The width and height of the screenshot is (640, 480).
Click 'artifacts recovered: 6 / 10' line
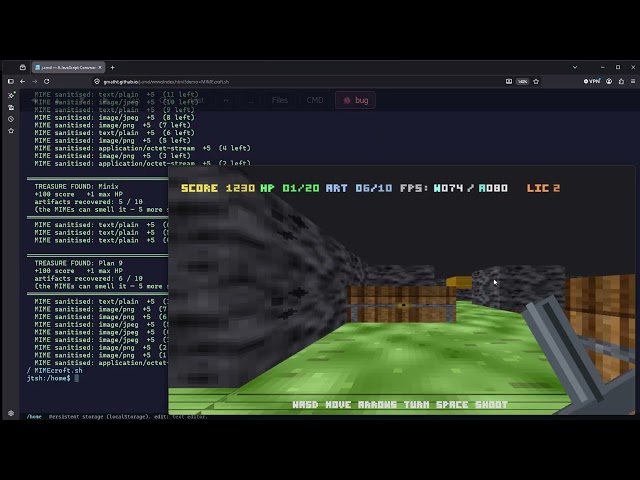pyautogui.click(x=89, y=278)
